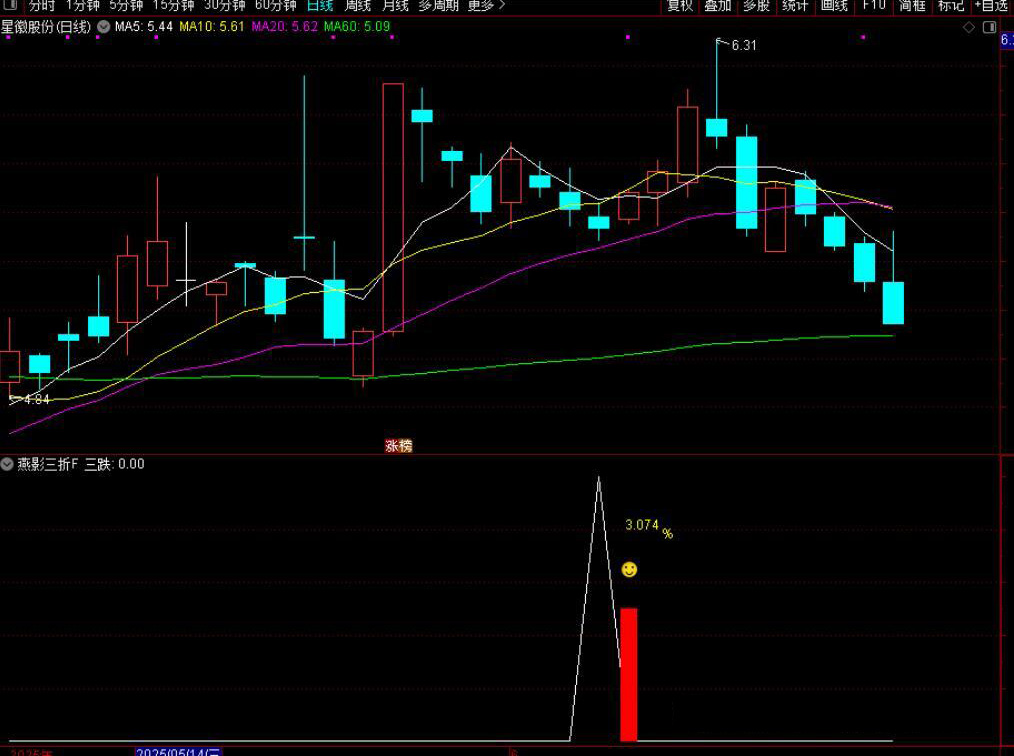Open MA indicator settings circle icon
1014x756 pixels.
[103, 27]
